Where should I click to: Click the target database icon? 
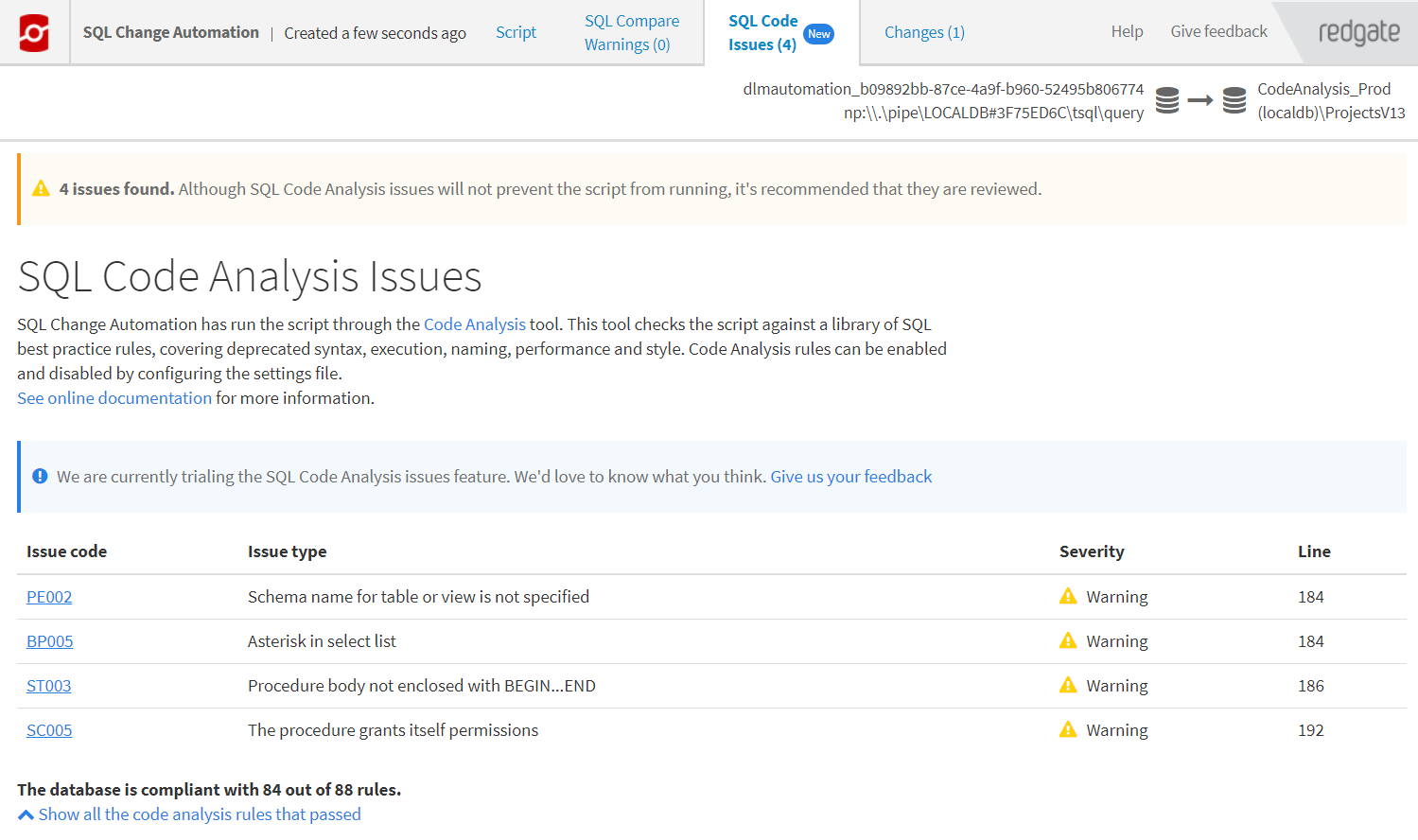coord(1234,100)
